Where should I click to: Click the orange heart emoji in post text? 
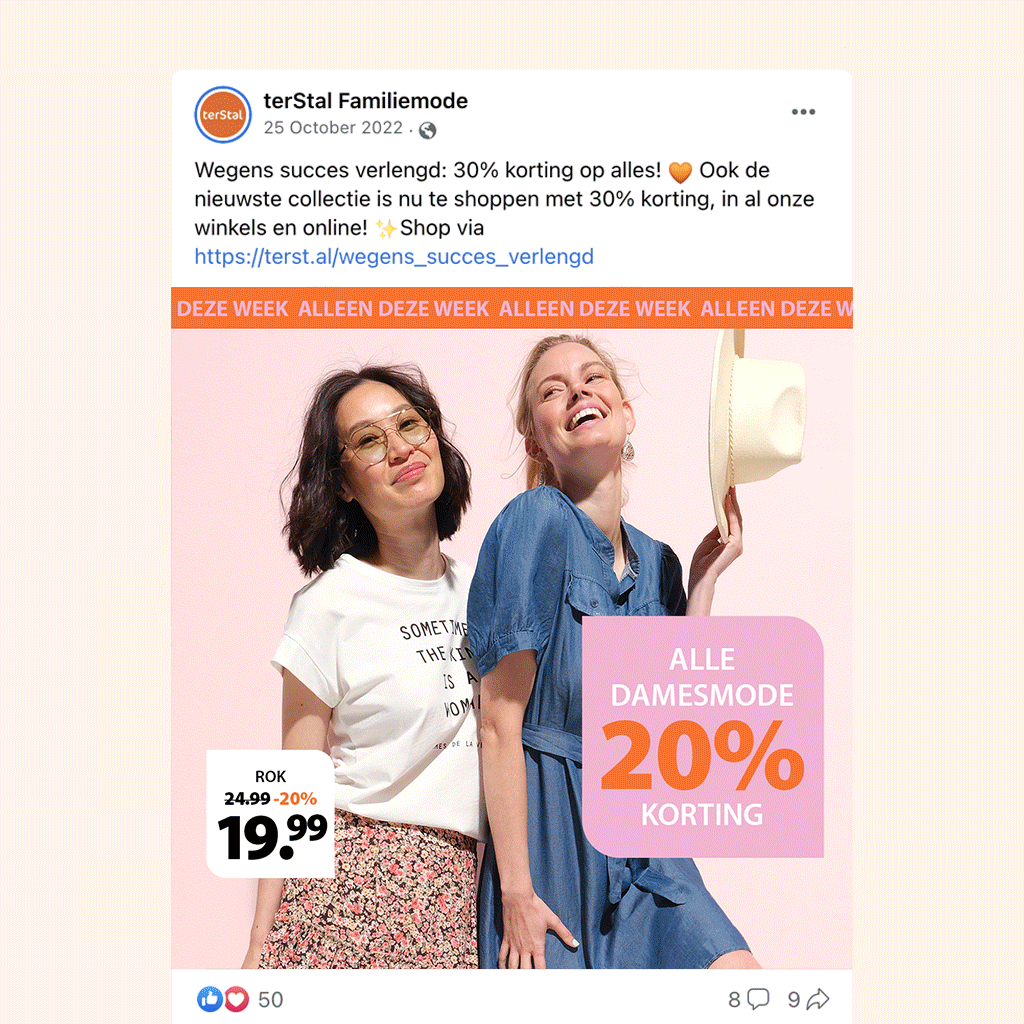pos(680,172)
